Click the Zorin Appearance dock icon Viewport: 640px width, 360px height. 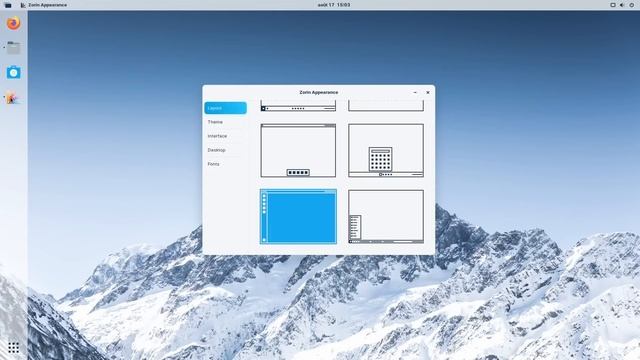(x=13, y=98)
